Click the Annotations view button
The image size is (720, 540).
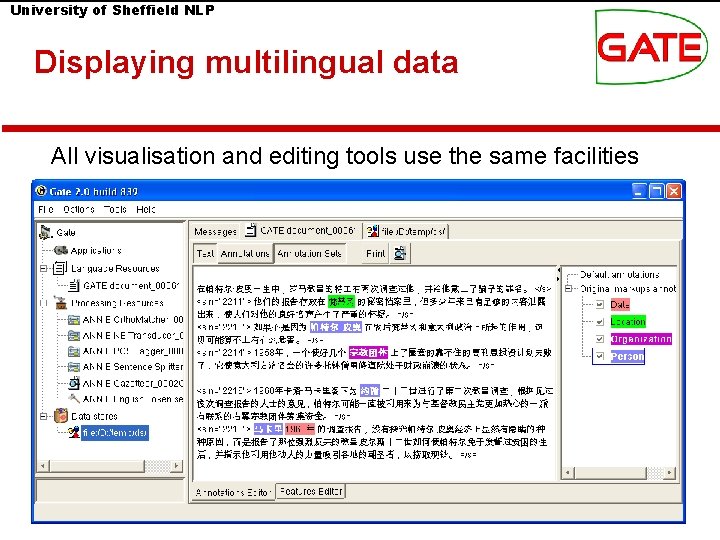(245, 253)
